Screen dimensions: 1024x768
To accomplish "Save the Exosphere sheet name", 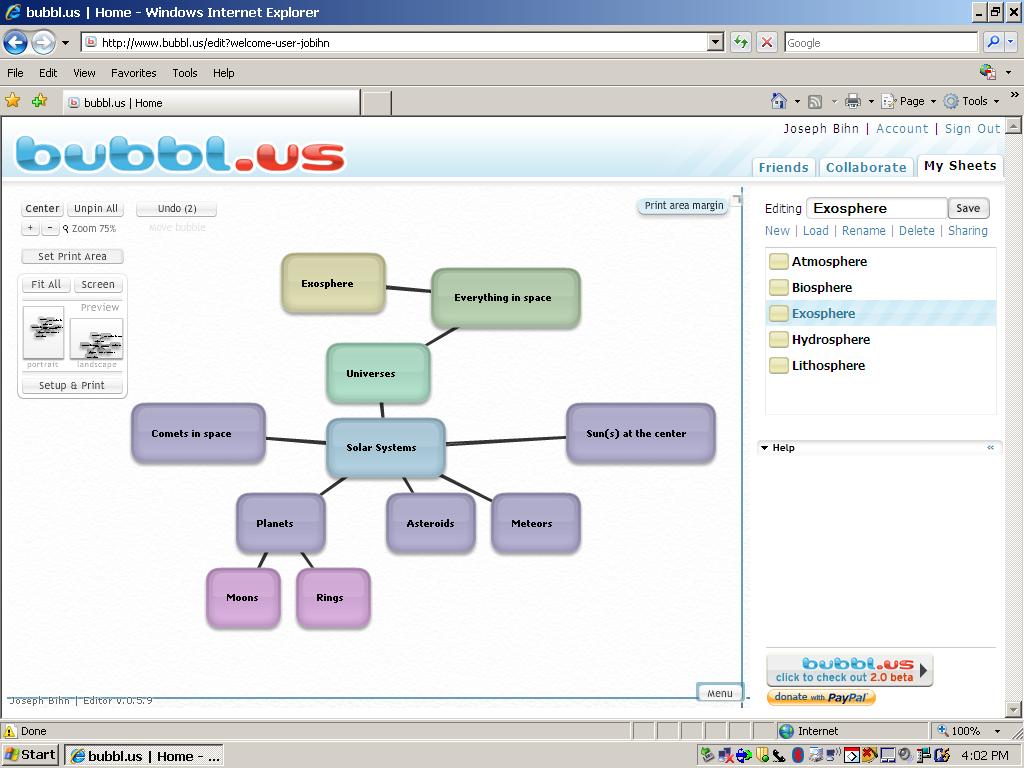I will click(x=968, y=208).
